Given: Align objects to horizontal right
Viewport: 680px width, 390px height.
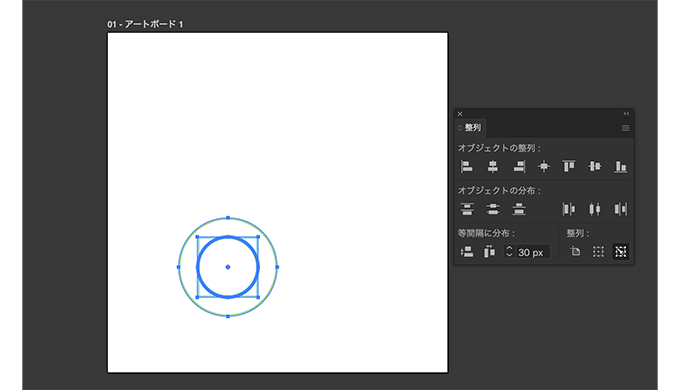Looking at the screenshot, I should [519, 166].
